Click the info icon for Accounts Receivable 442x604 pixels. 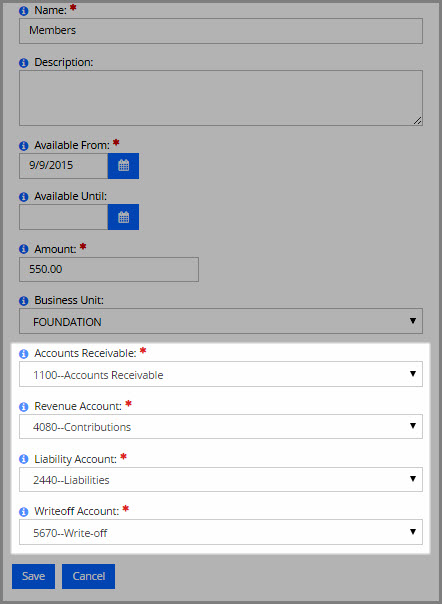click(24, 354)
